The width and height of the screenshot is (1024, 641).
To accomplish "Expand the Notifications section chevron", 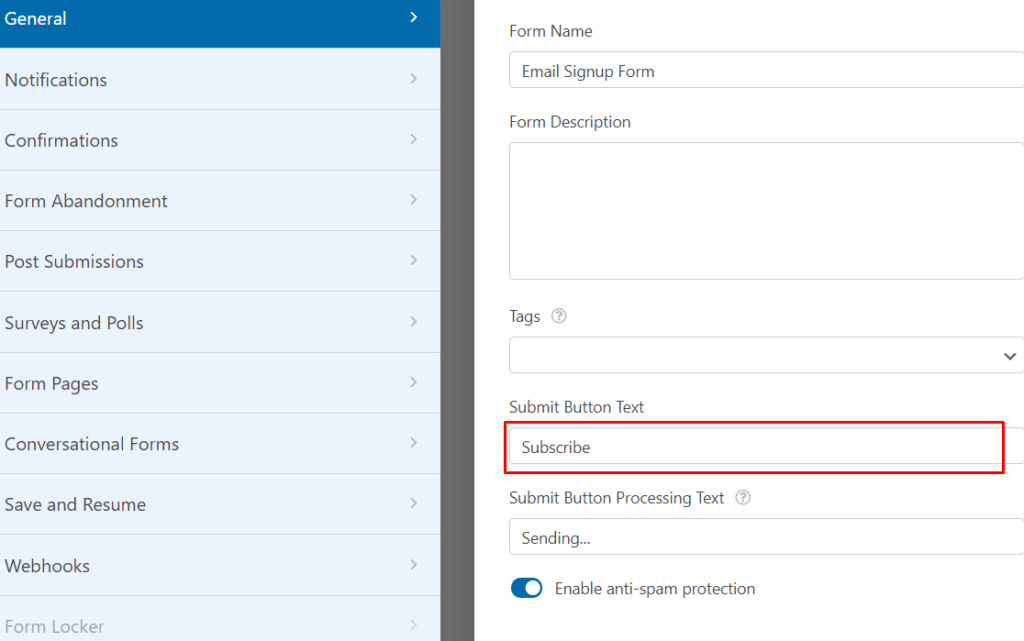I will click(413, 79).
